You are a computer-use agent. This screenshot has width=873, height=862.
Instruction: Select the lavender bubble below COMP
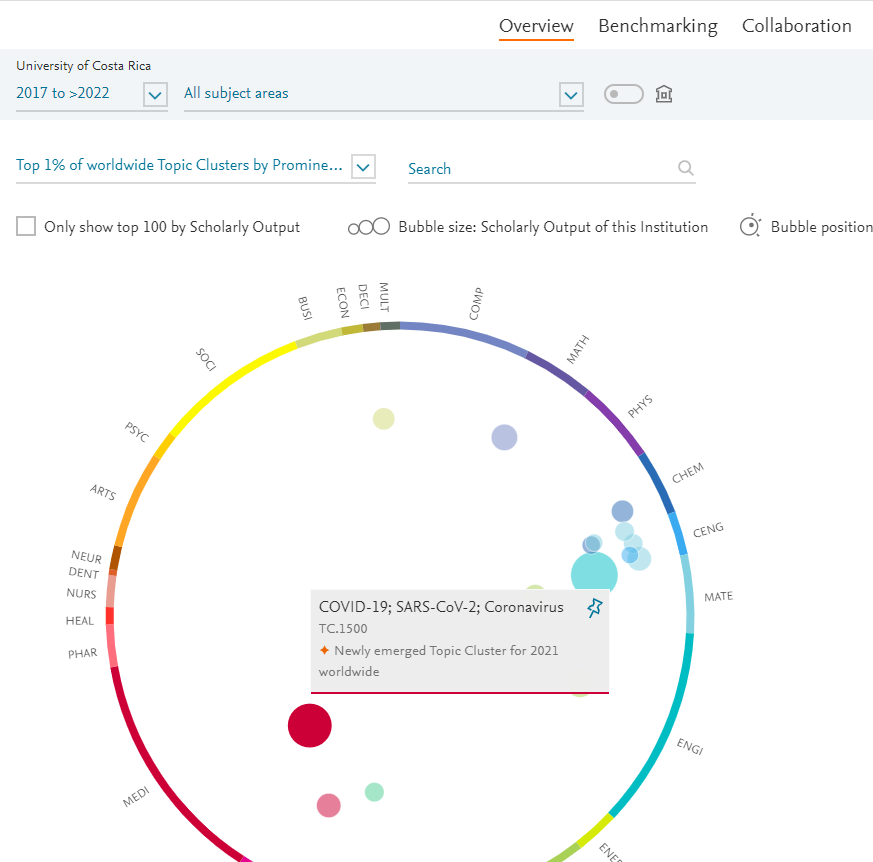(x=504, y=437)
